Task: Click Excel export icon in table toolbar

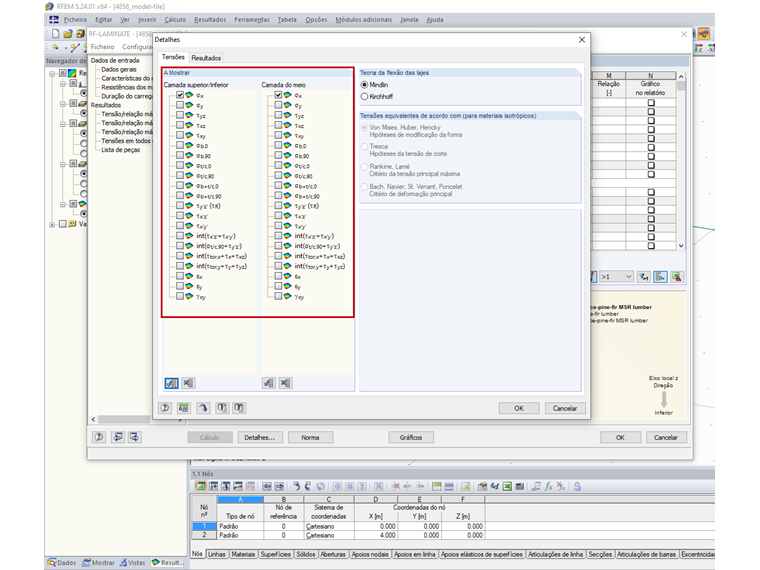Action: coord(507,486)
